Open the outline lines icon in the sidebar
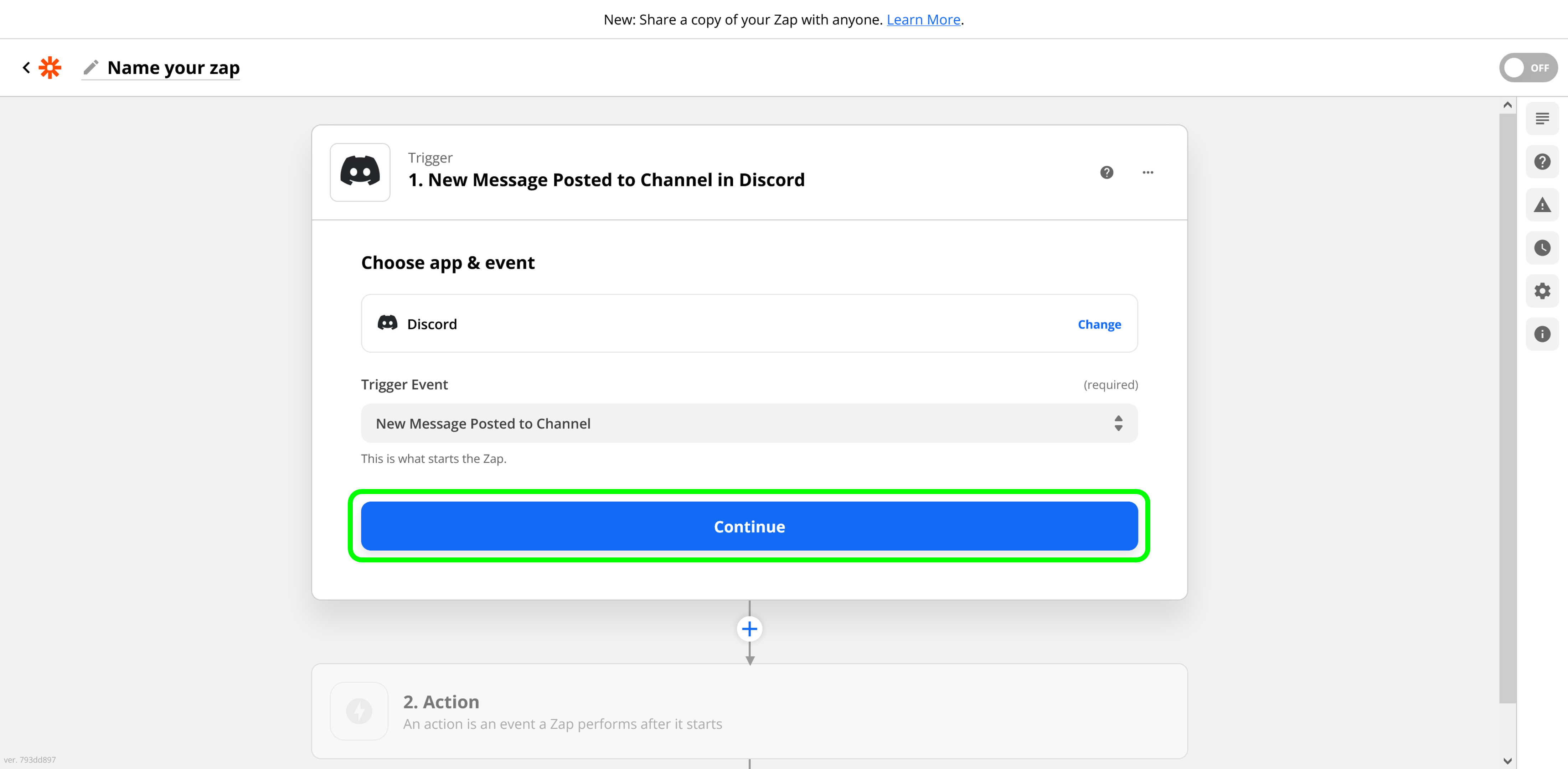Viewport: 1568px width, 769px height. [1542, 119]
